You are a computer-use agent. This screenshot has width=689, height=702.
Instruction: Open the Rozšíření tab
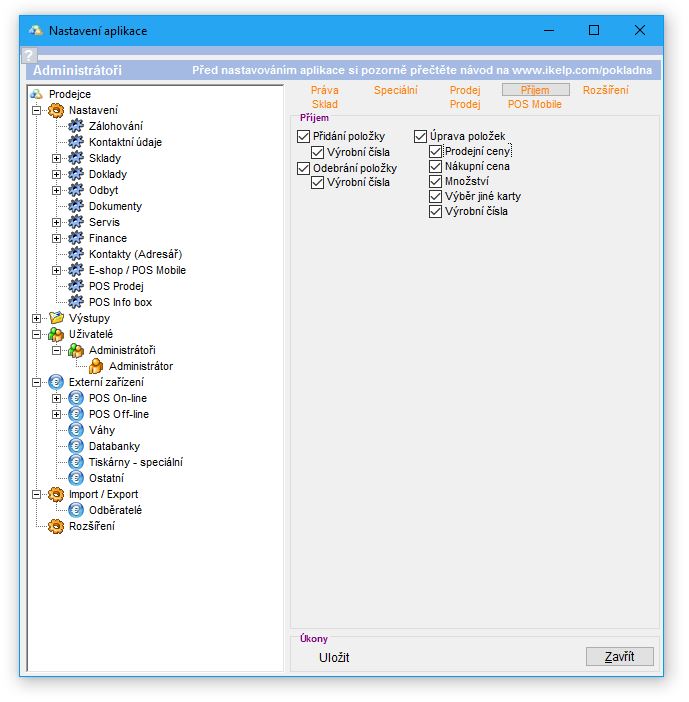(605, 91)
